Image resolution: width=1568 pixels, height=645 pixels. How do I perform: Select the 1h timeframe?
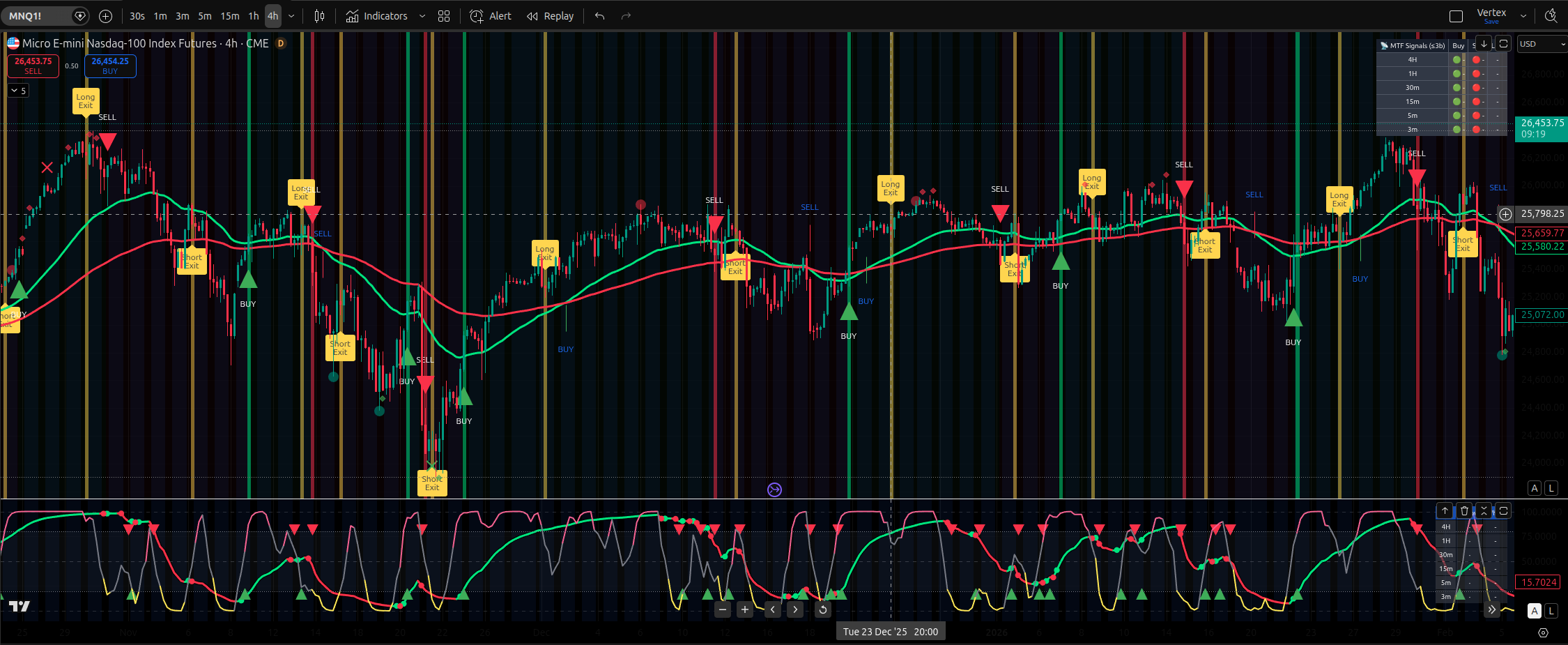click(x=254, y=16)
